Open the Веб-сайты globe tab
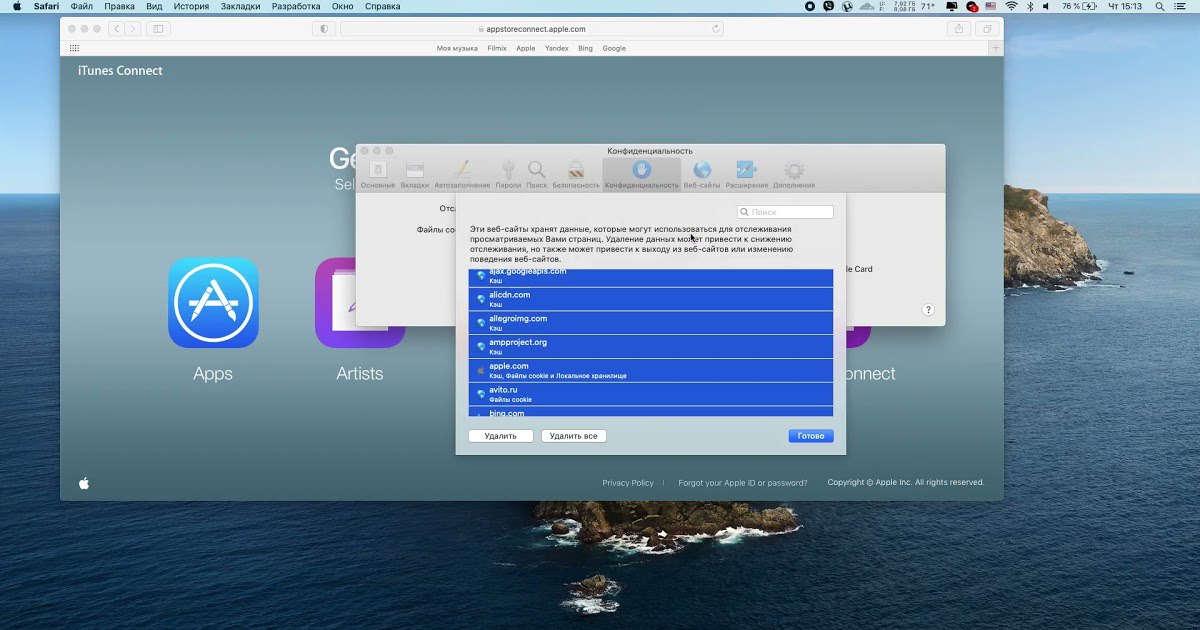This screenshot has width=1200, height=630. click(x=702, y=175)
